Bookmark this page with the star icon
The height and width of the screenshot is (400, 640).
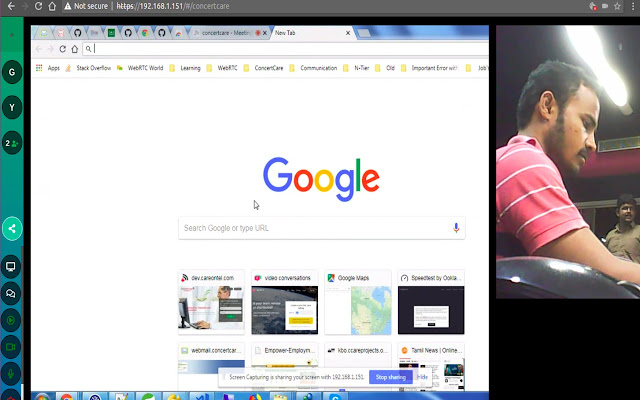pyautogui.click(x=617, y=6)
